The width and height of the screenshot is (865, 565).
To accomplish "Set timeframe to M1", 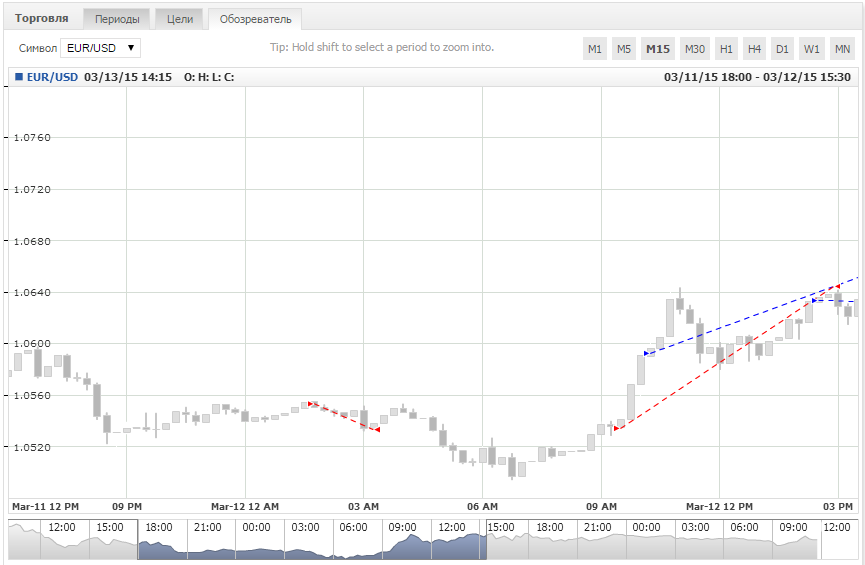I will (x=595, y=49).
